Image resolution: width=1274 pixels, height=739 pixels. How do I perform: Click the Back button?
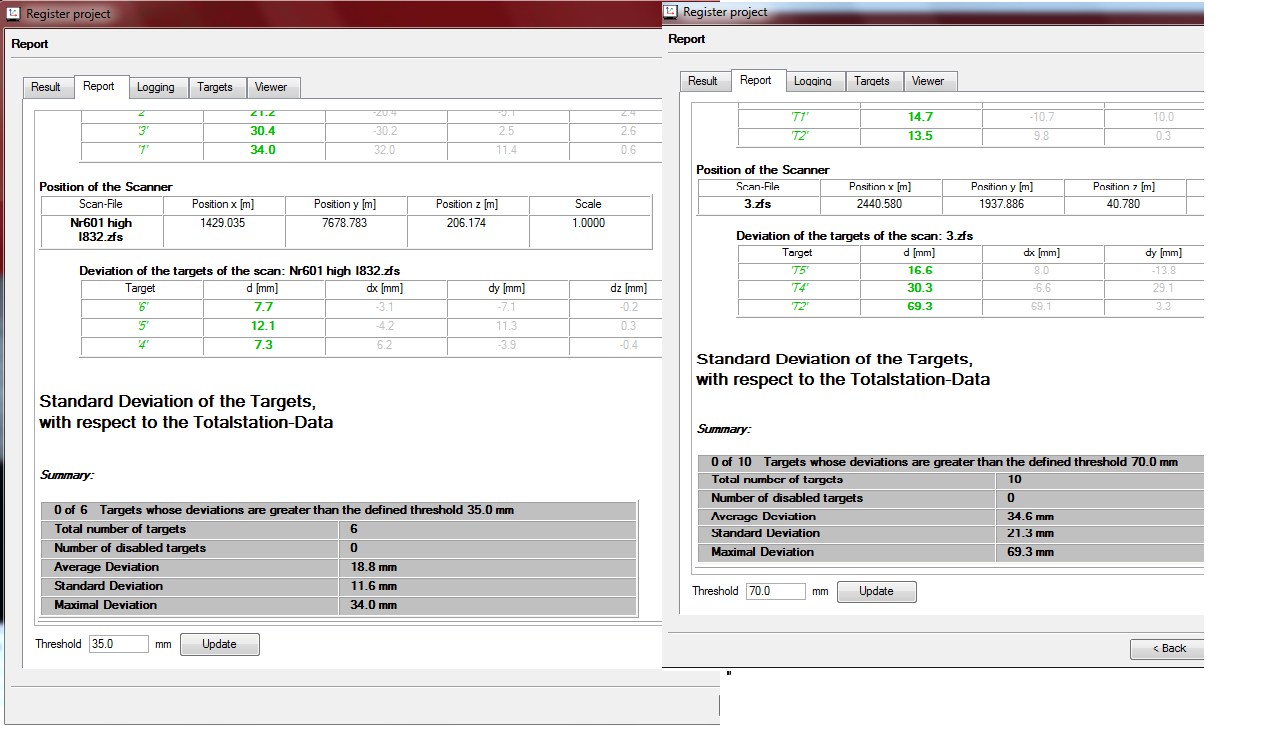(1167, 648)
